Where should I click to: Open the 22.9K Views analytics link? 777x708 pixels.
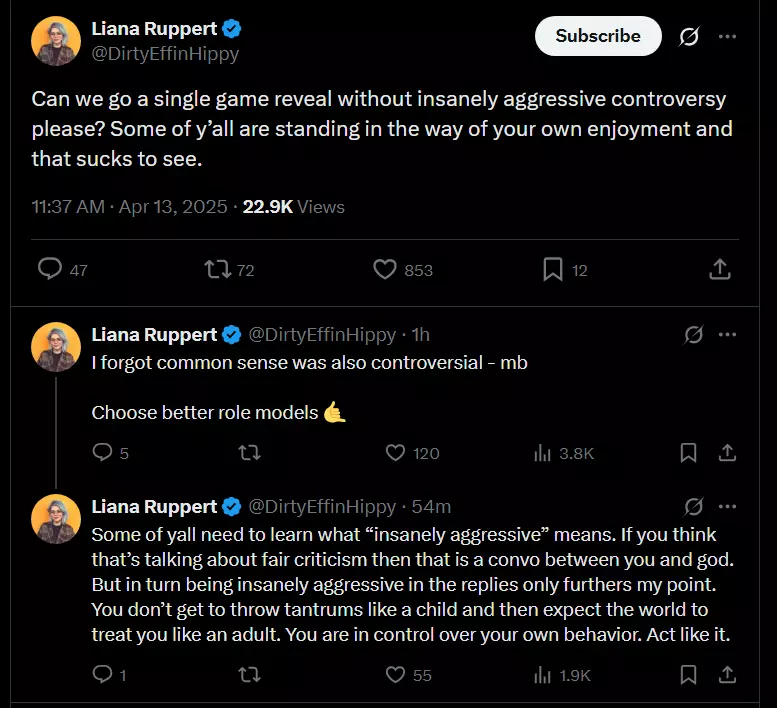click(x=293, y=207)
